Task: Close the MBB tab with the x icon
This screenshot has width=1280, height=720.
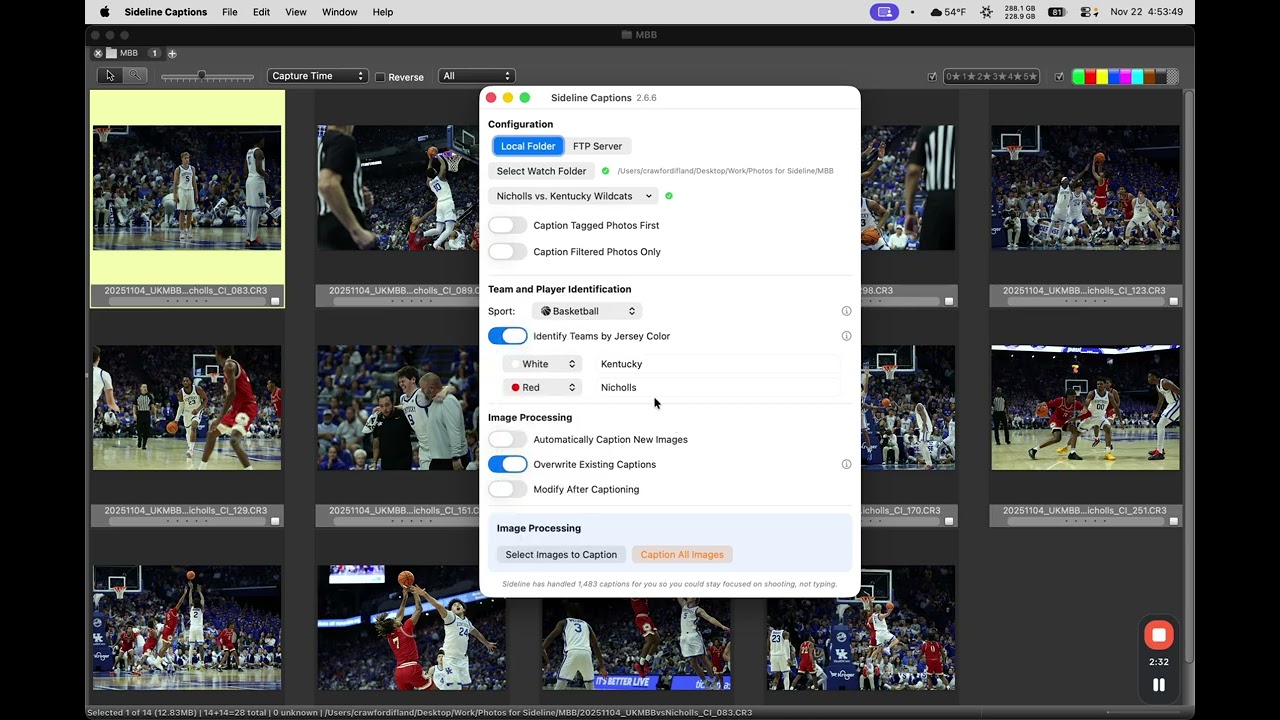Action: point(98,53)
